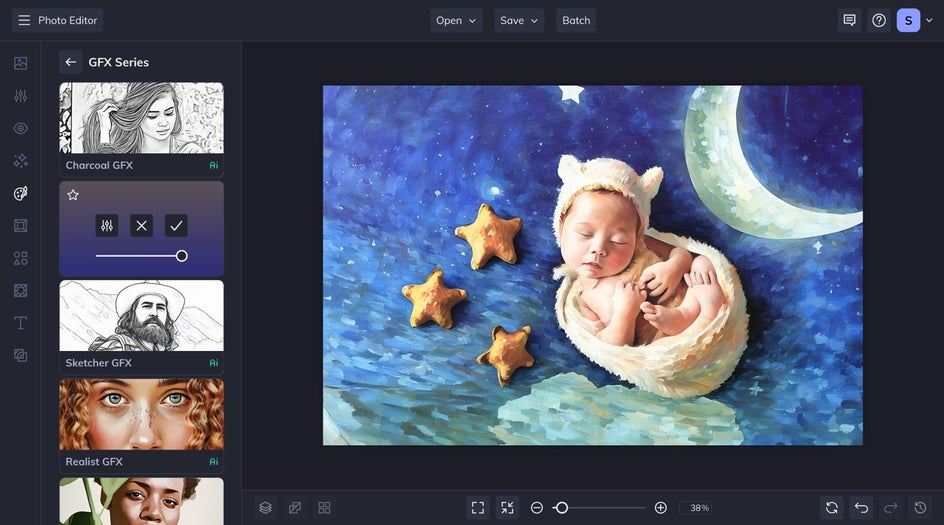The width and height of the screenshot is (944, 525).
Task: Favorite the selected effect with star icon
Action: tap(73, 195)
